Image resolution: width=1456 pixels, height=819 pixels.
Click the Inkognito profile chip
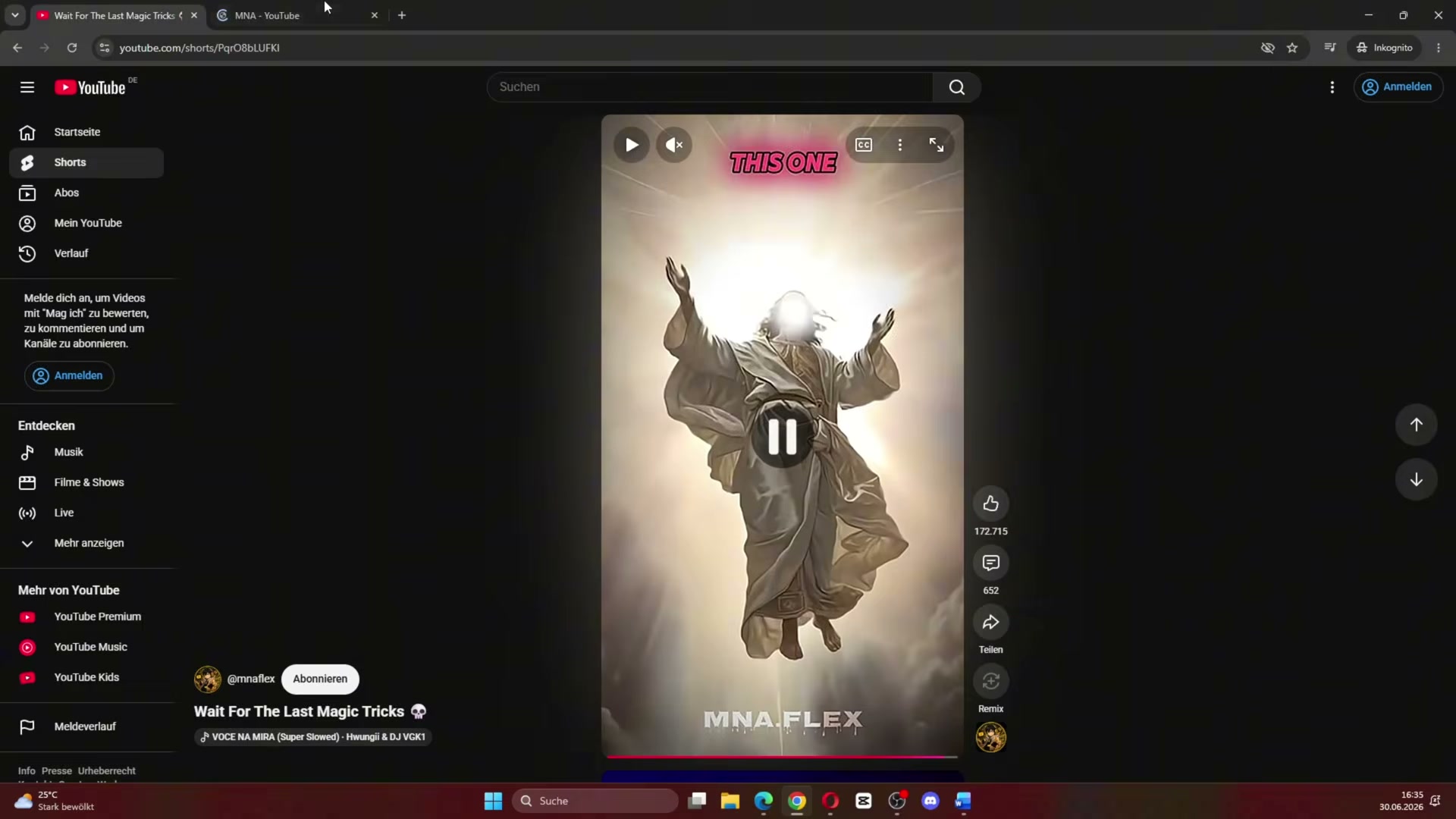coord(1385,48)
